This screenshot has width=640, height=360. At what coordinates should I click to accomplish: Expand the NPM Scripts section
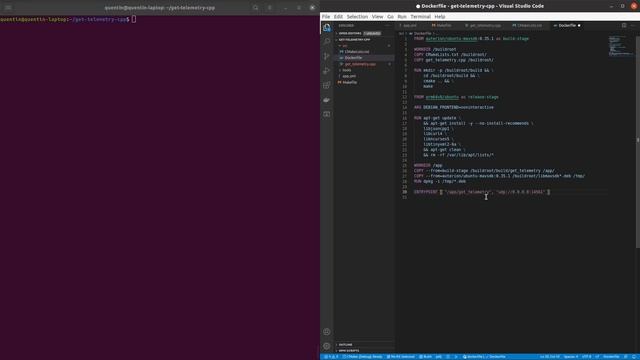364,351
